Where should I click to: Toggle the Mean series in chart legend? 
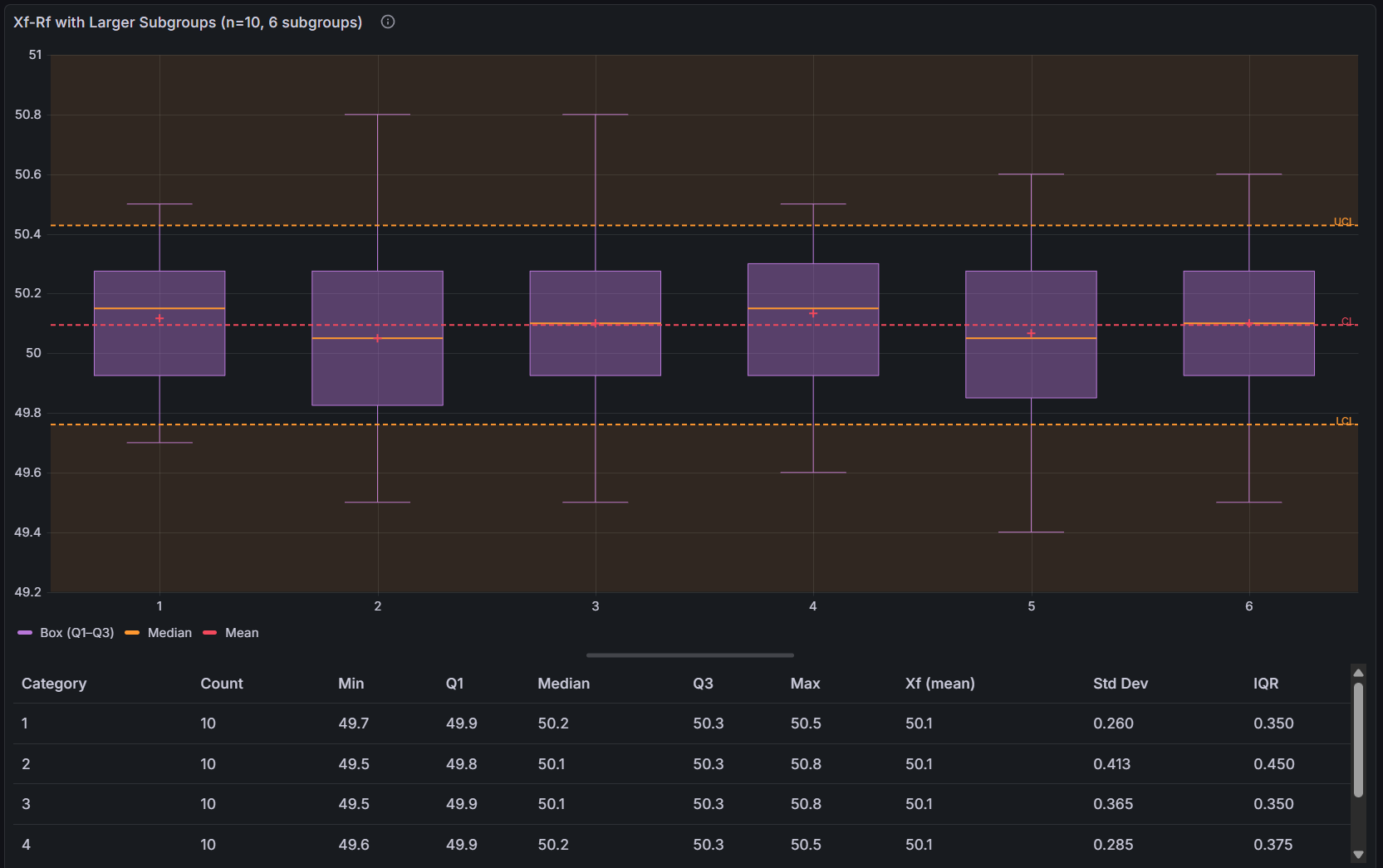click(242, 633)
